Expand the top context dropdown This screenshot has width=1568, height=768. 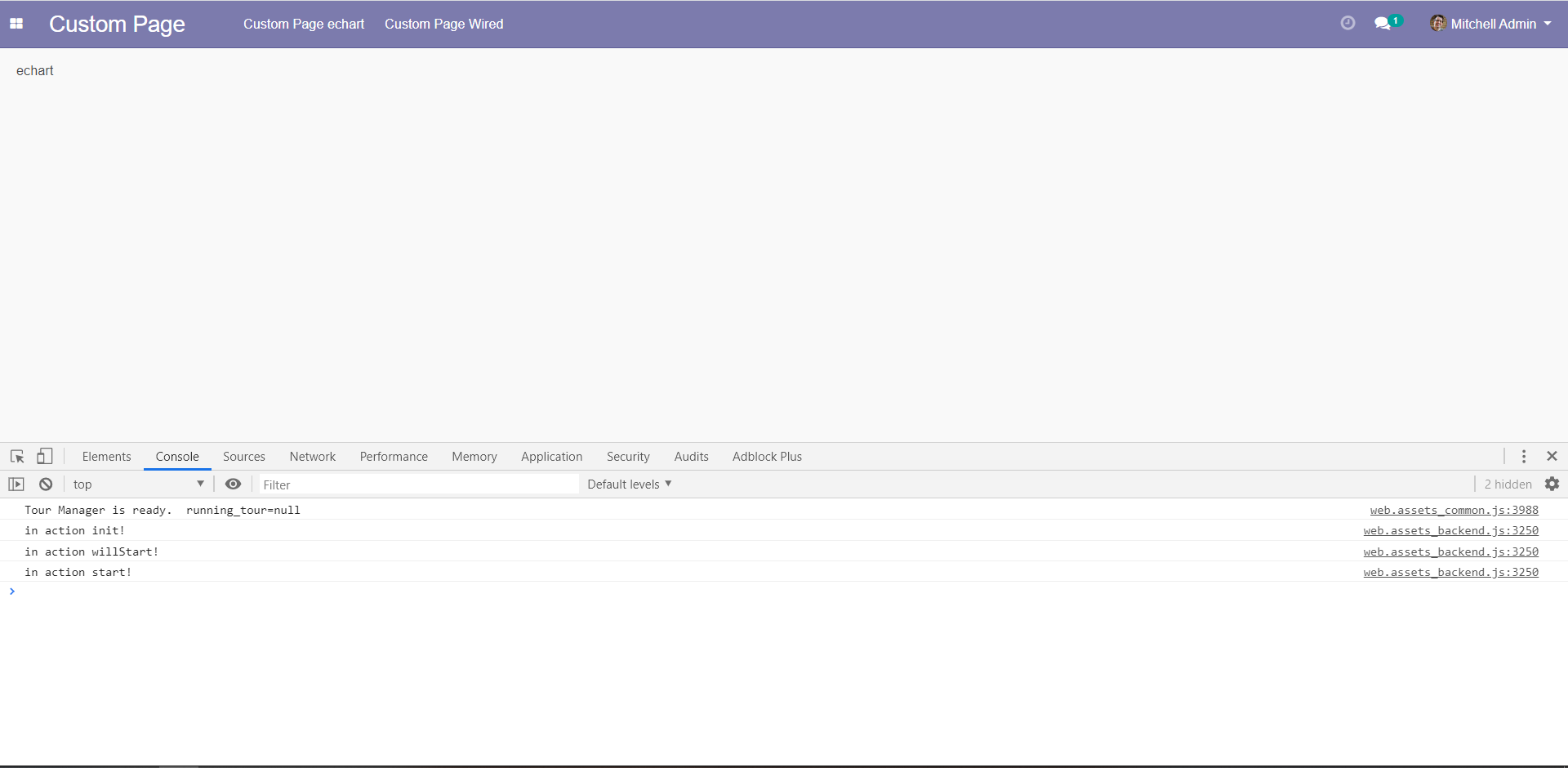tap(137, 484)
